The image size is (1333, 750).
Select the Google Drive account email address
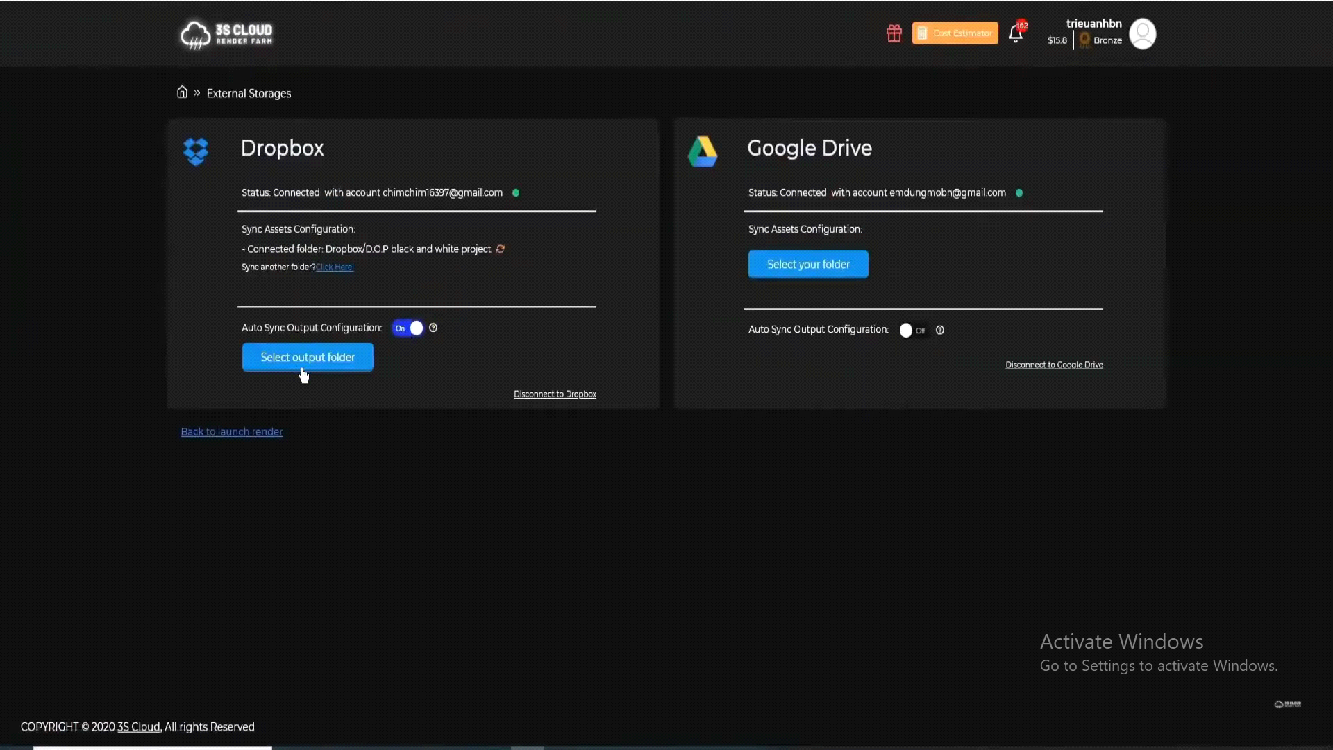(x=948, y=193)
